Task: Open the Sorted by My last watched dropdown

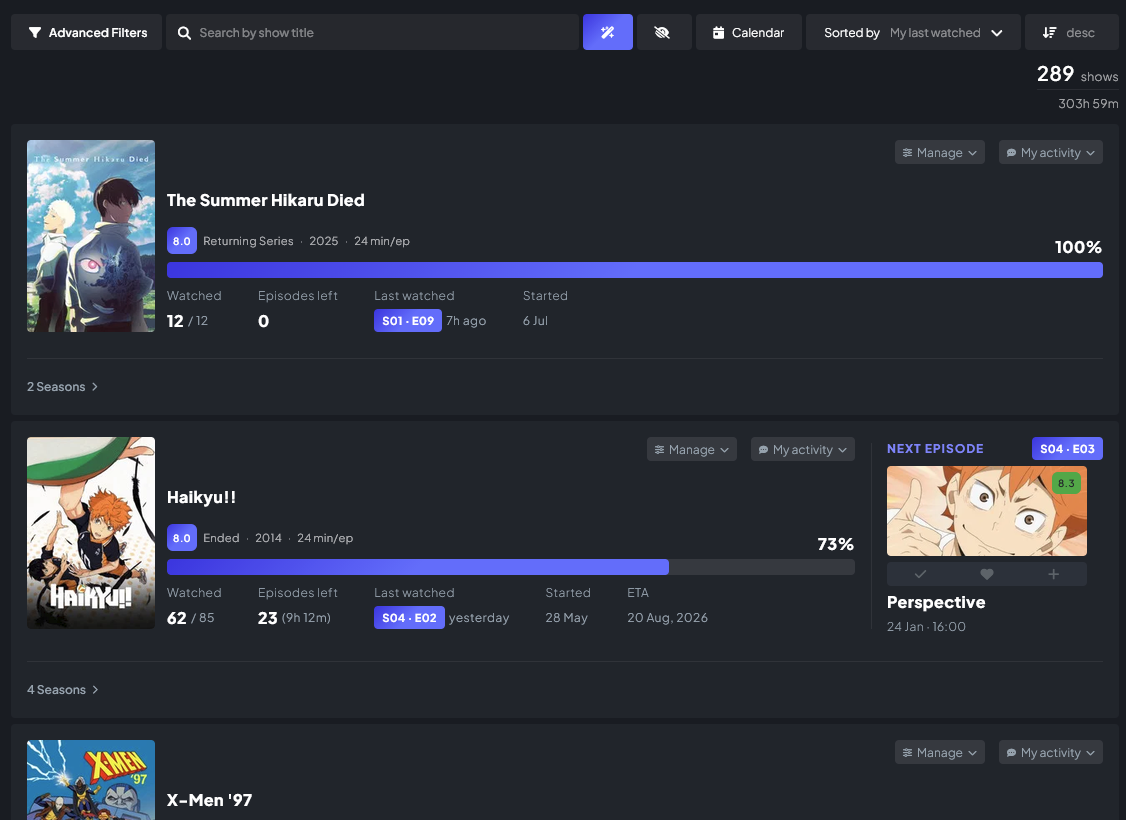Action: click(913, 32)
